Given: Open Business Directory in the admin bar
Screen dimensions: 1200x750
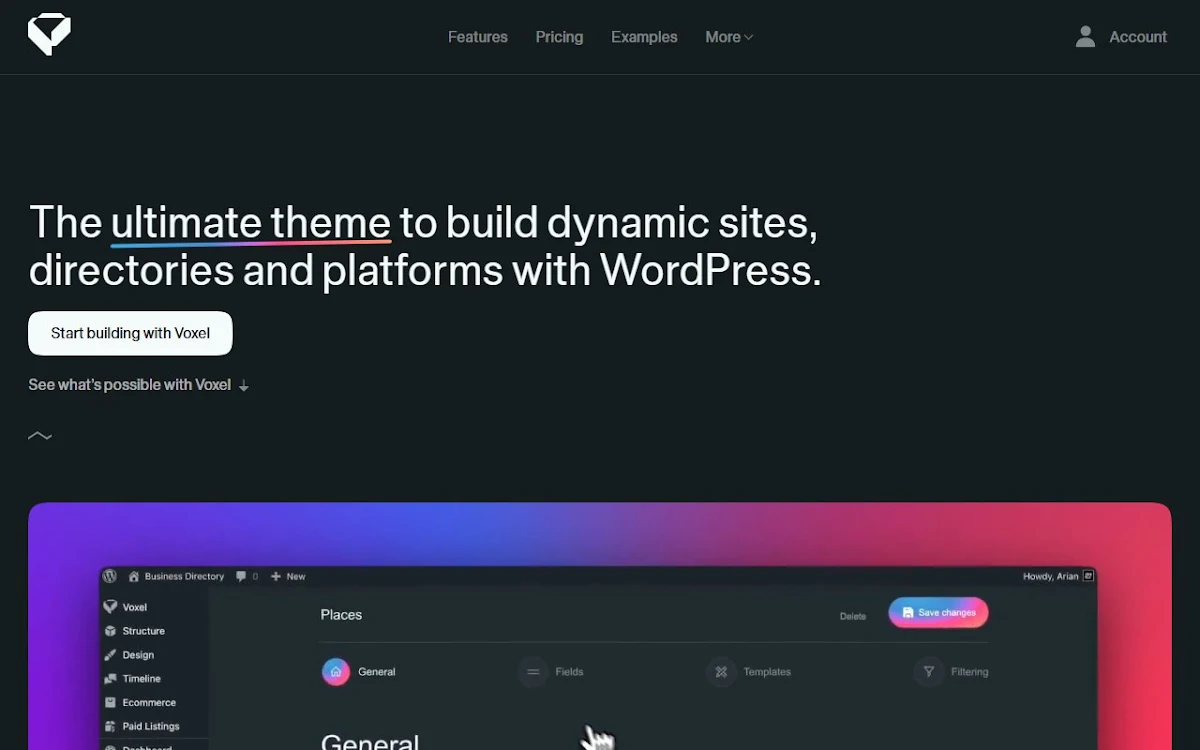Looking at the screenshot, I should coord(184,577).
